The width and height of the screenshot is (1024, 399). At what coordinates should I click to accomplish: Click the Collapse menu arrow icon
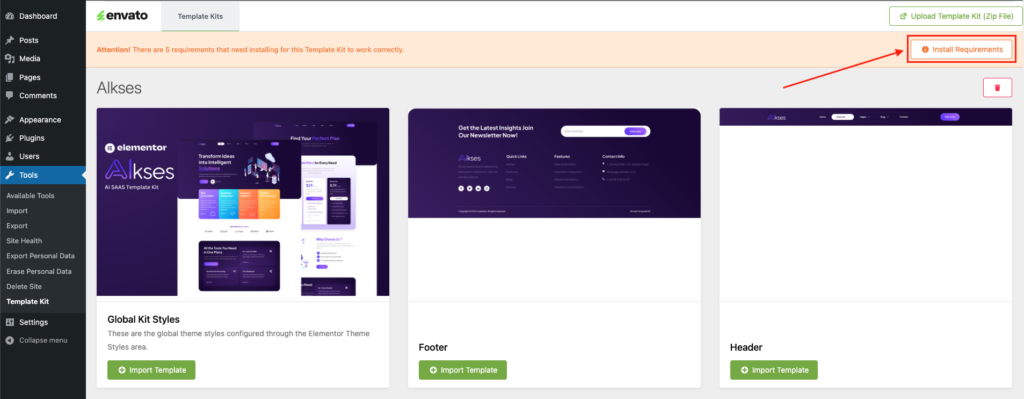(x=10, y=340)
